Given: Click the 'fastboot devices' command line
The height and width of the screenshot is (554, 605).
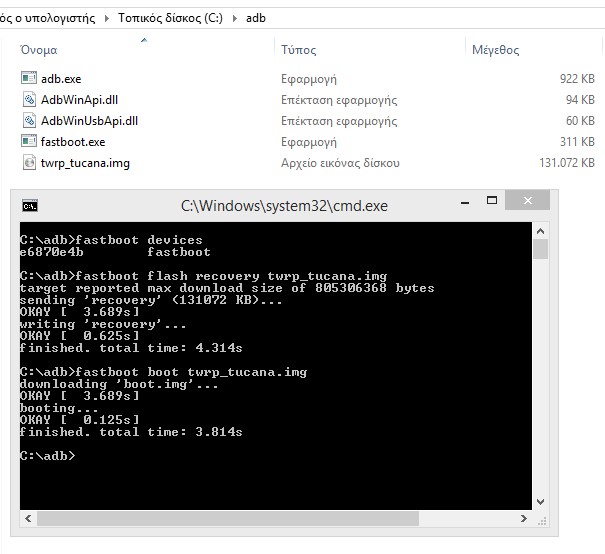Looking at the screenshot, I should tap(111, 240).
